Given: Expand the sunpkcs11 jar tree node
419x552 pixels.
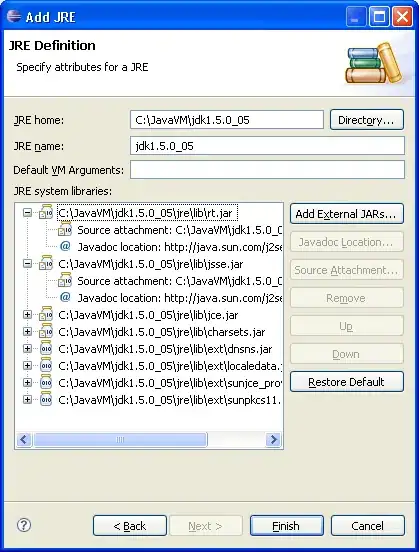Looking at the screenshot, I should [27, 399].
